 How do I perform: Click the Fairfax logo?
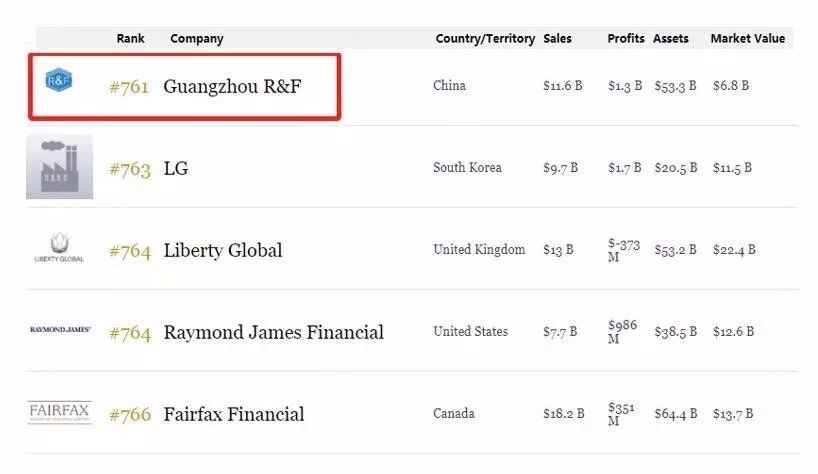(59, 412)
